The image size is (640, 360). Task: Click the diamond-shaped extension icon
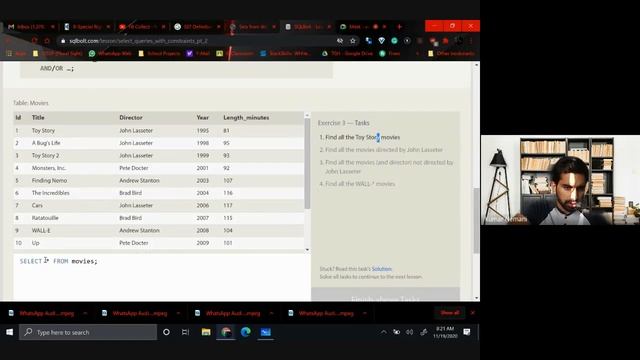pyautogui.click(x=382, y=41)
